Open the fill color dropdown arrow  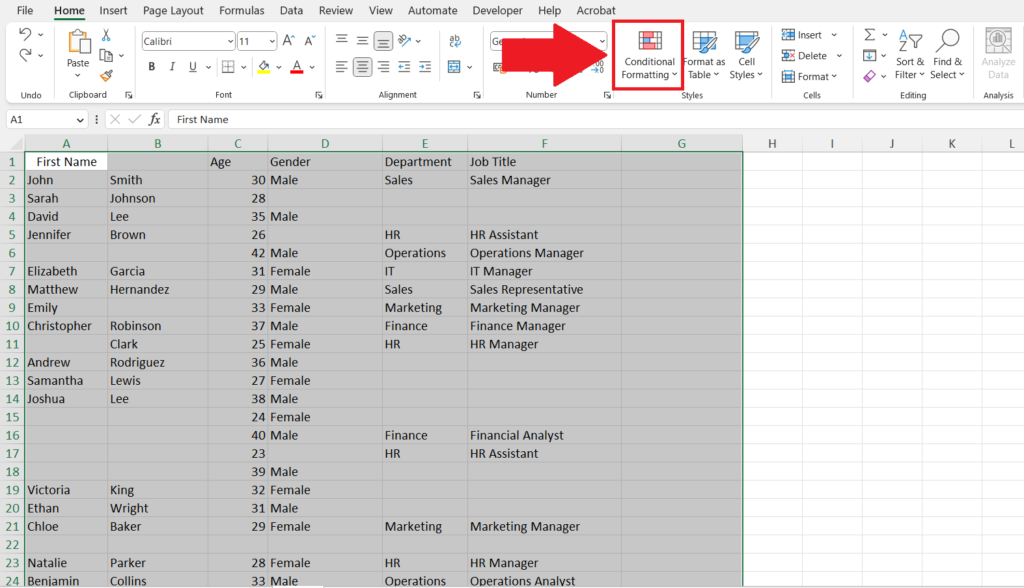coord(279,67)
